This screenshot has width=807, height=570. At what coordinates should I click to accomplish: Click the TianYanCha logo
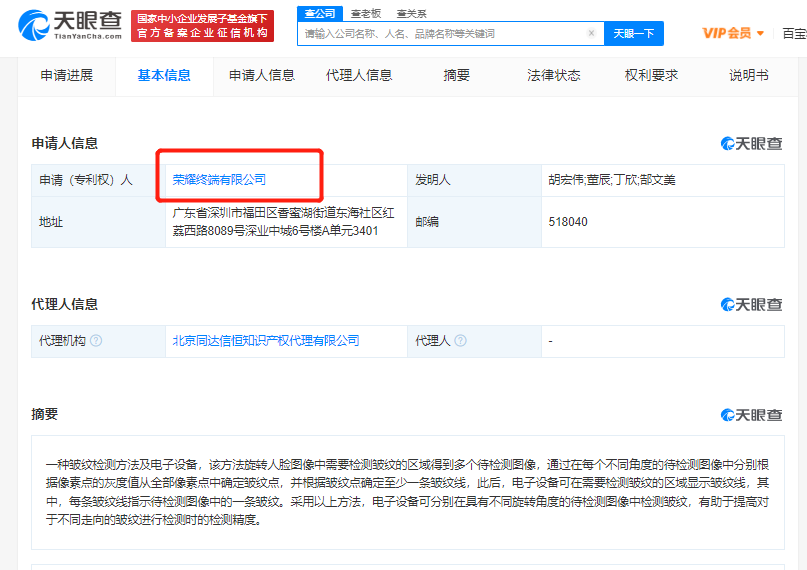(x=70, y=25)
